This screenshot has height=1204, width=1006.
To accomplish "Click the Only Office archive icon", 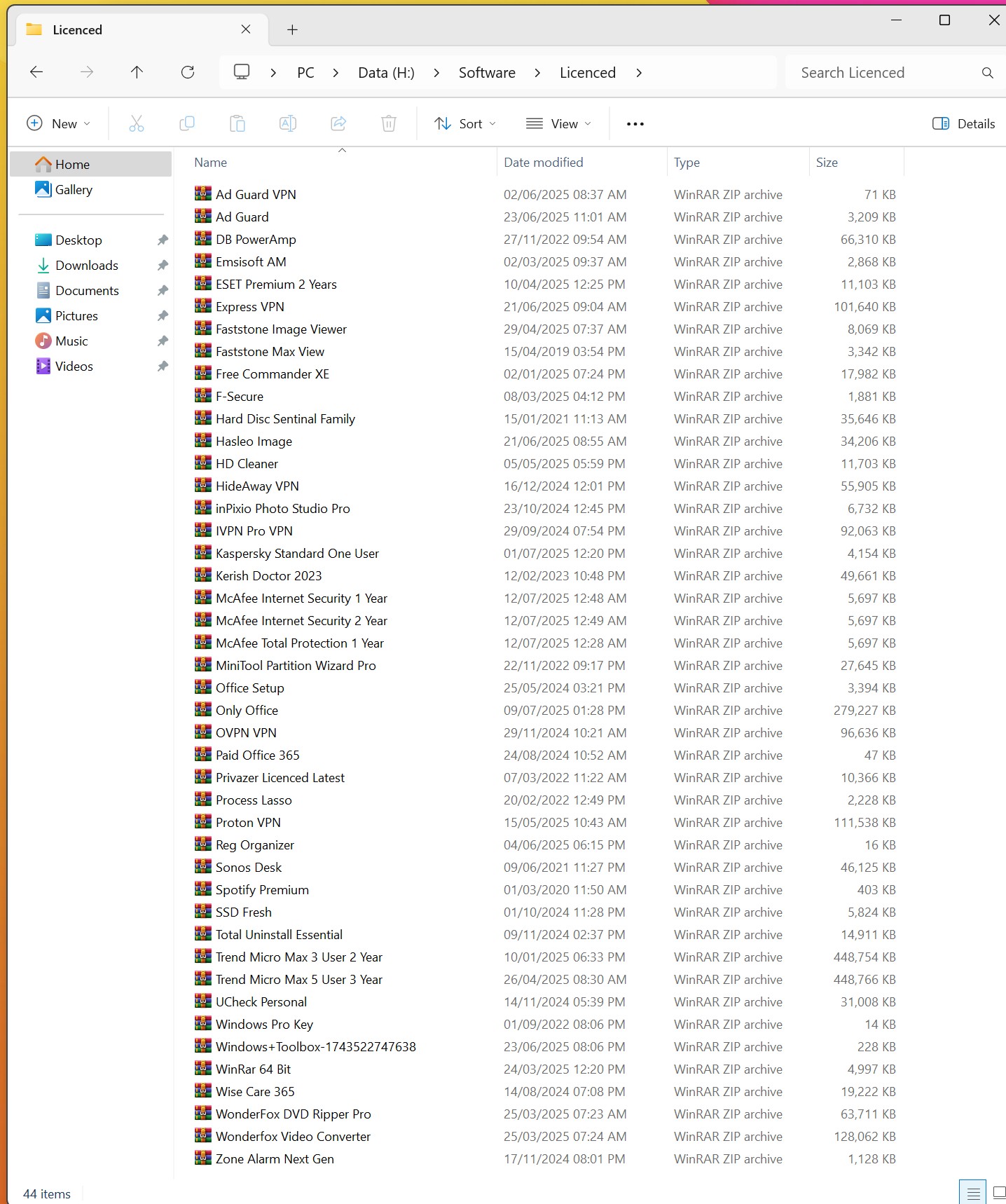I will click(x=203, y=710).
